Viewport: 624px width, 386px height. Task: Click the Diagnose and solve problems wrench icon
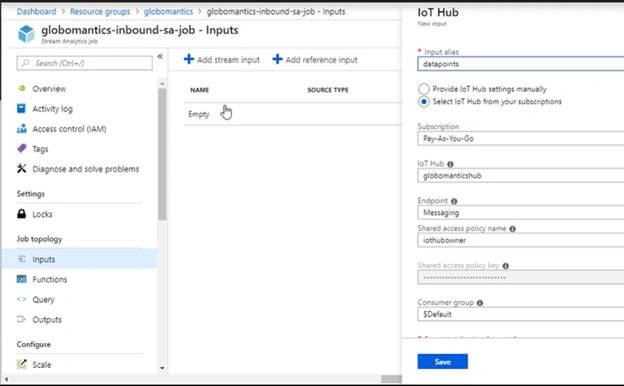coord(21,168)
